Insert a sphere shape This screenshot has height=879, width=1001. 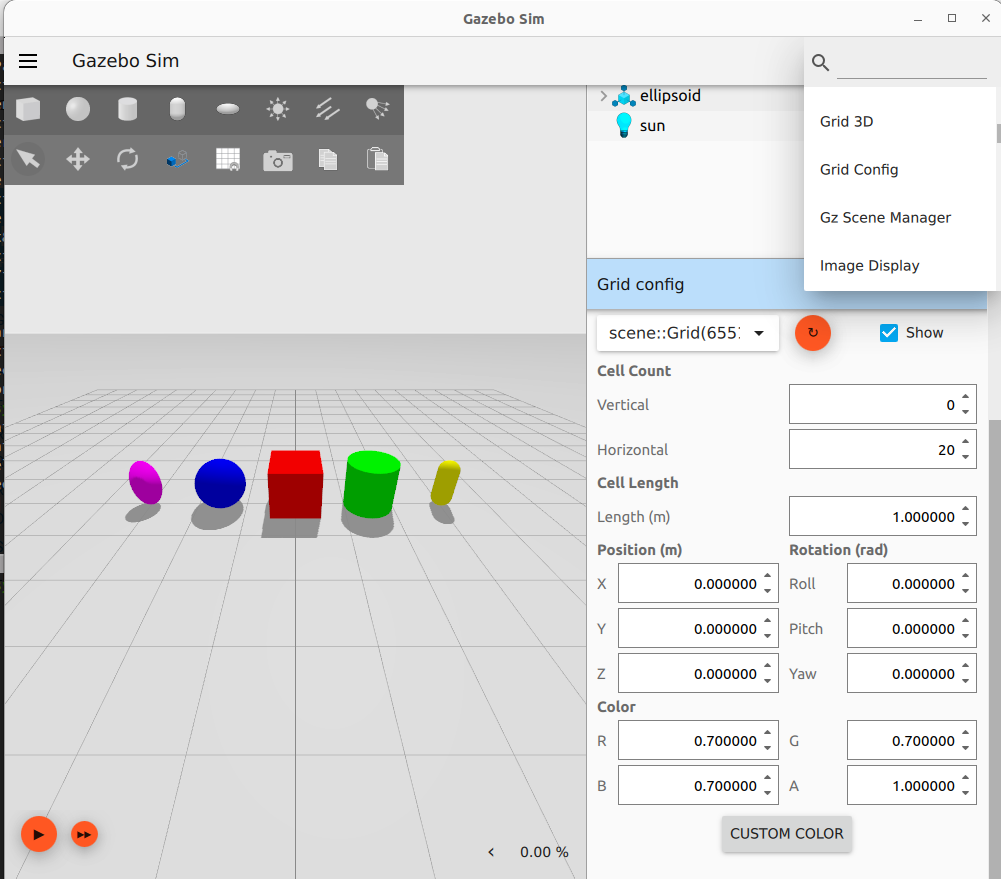pos(78,109)
